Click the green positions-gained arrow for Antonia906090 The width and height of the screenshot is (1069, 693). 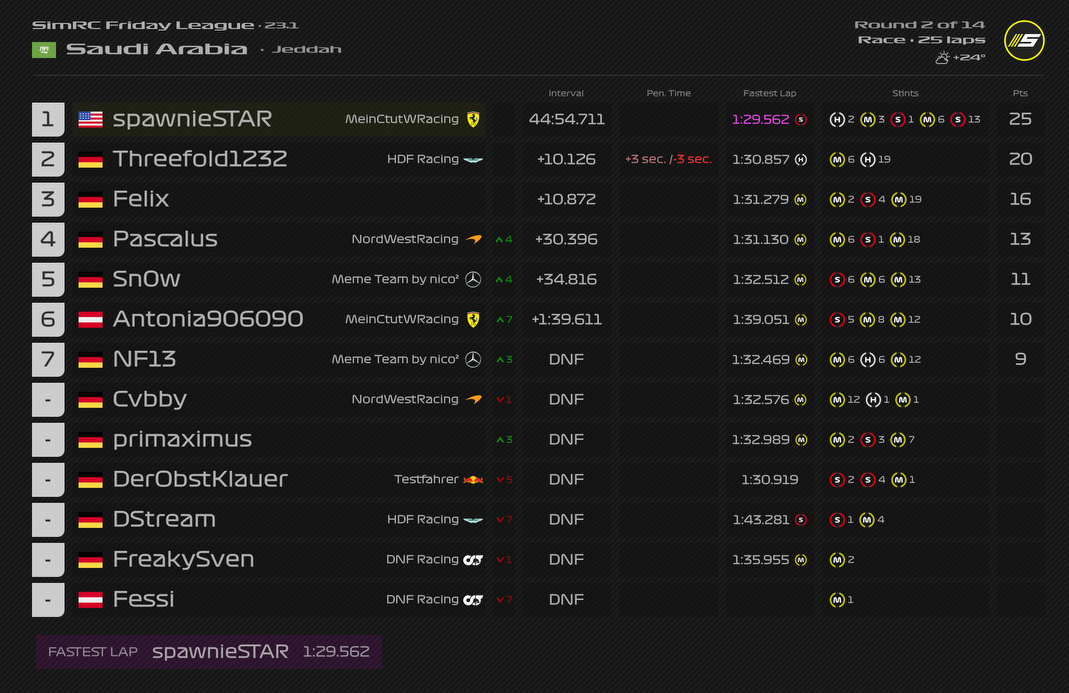[499, 320]
